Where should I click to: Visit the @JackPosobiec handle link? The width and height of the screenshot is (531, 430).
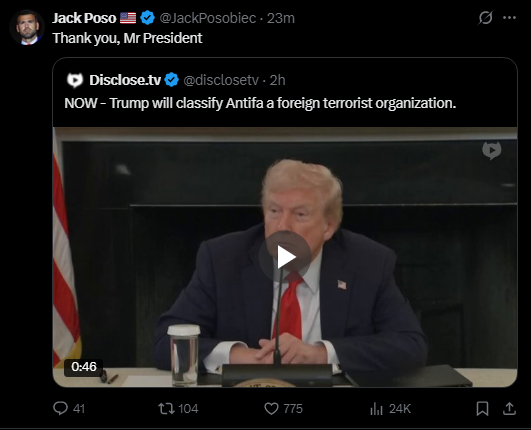coord(208,18)
